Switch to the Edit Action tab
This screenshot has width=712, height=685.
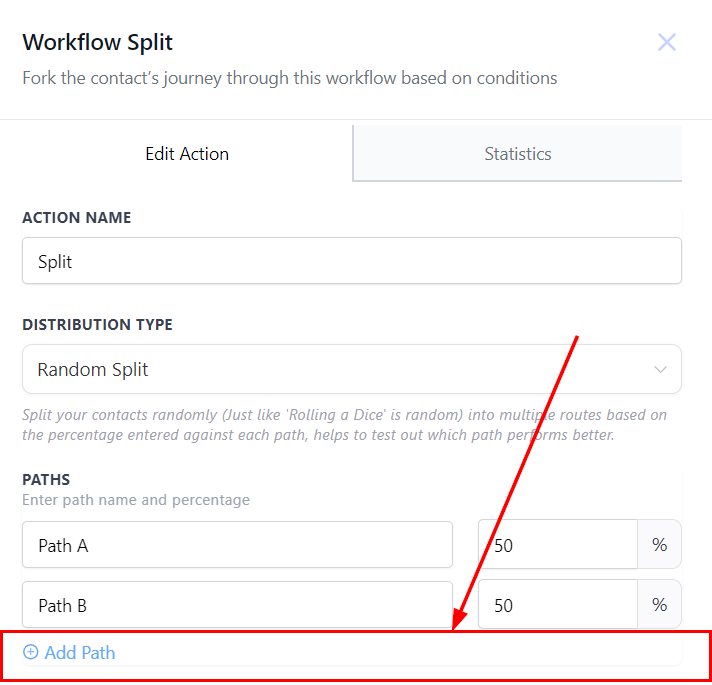187,154
